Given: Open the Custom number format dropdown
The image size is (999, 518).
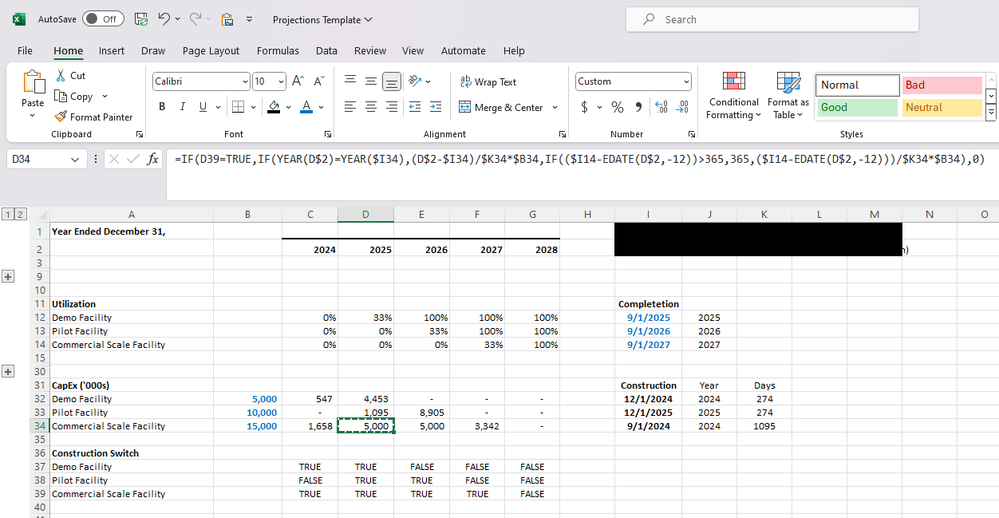Looking at the screenshot, I should coord(633,81).
